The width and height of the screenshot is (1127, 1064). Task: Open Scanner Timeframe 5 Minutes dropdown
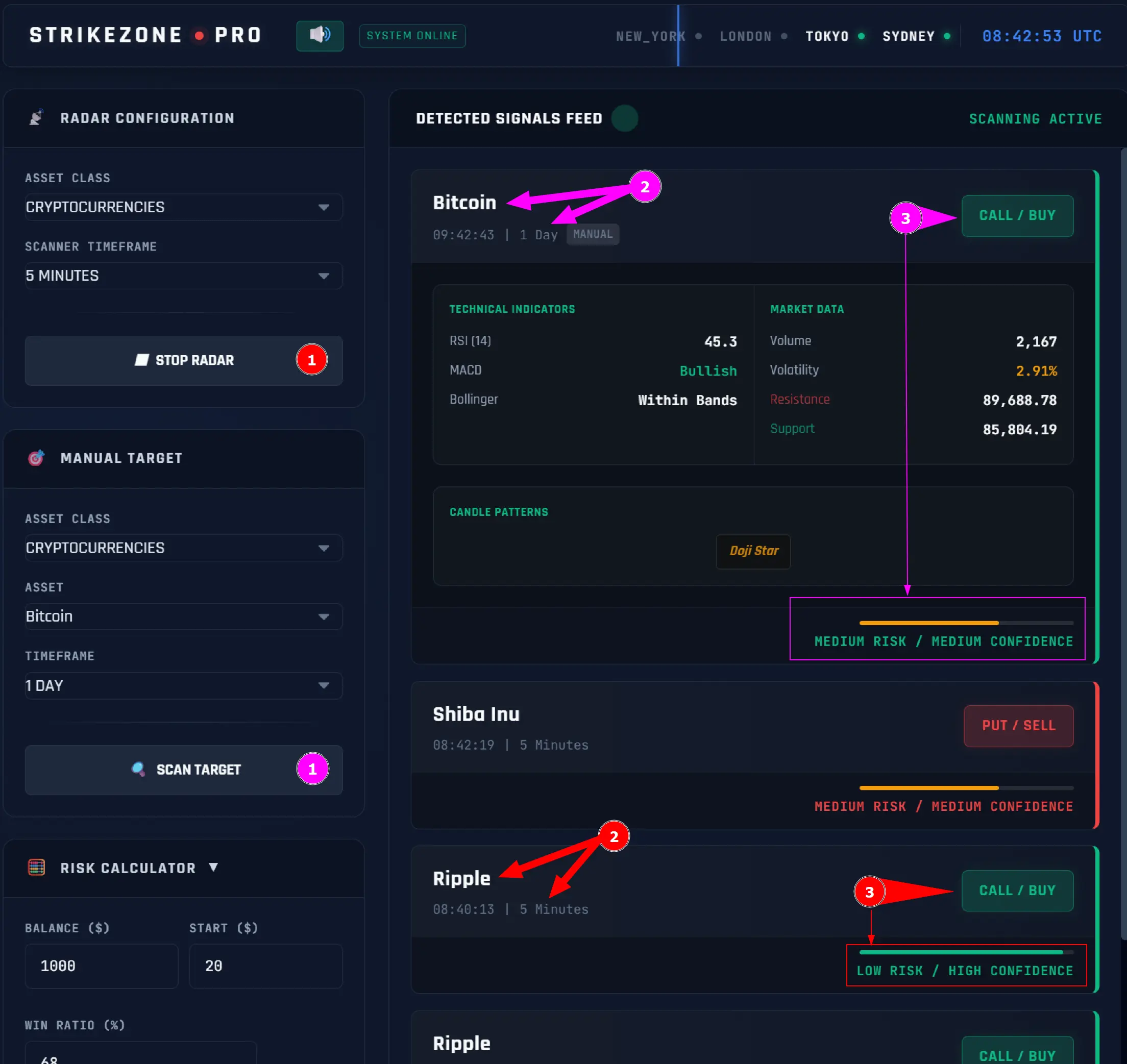183,276
